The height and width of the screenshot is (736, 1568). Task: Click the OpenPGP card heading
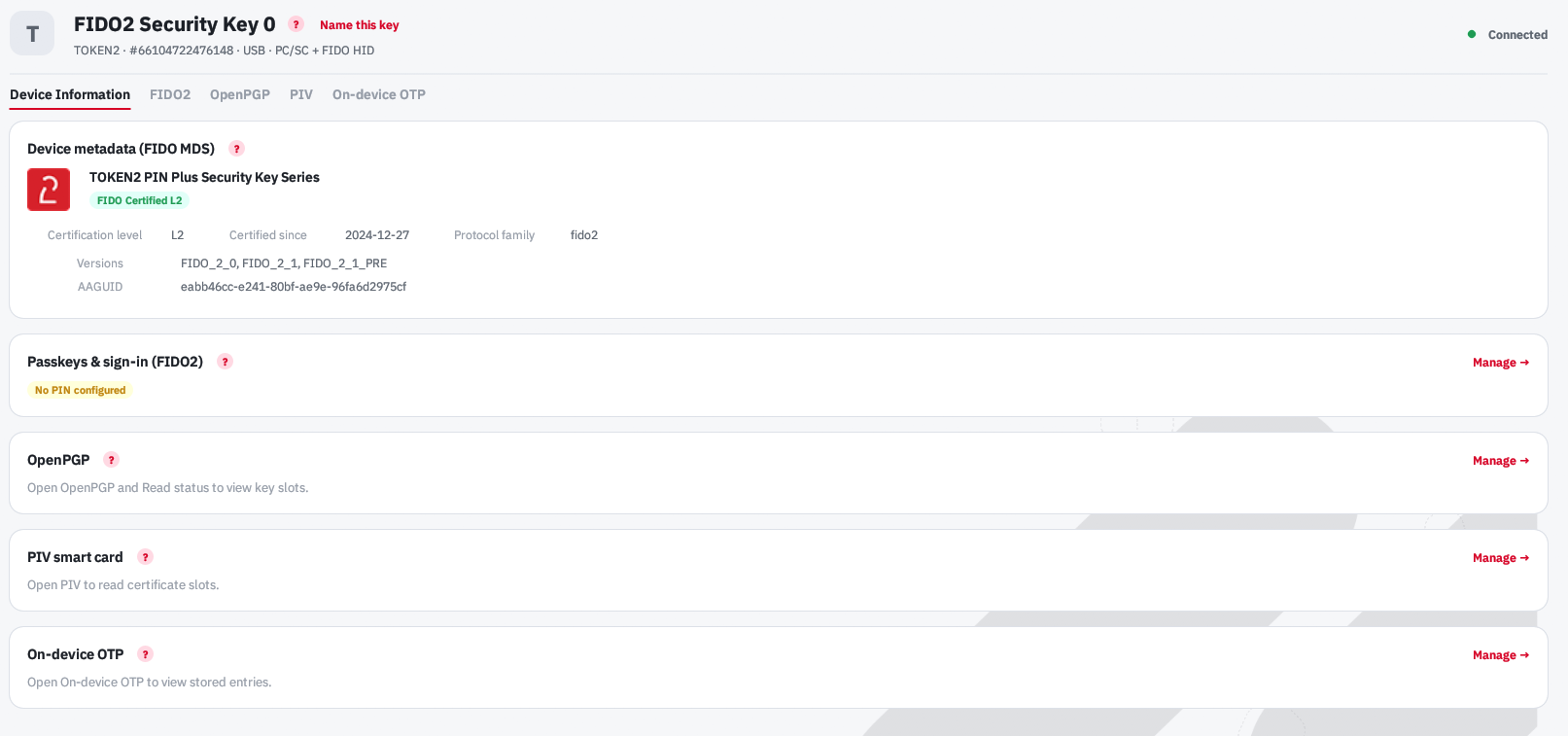pos(58,460)
